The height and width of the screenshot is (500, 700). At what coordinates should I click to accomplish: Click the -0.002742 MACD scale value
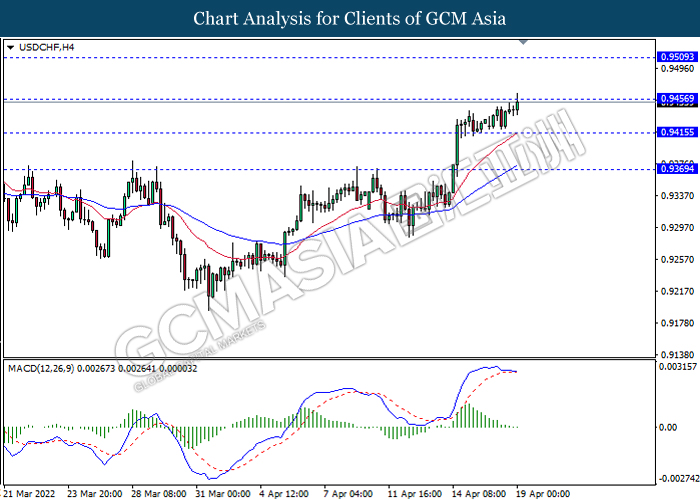pos(679,478)
